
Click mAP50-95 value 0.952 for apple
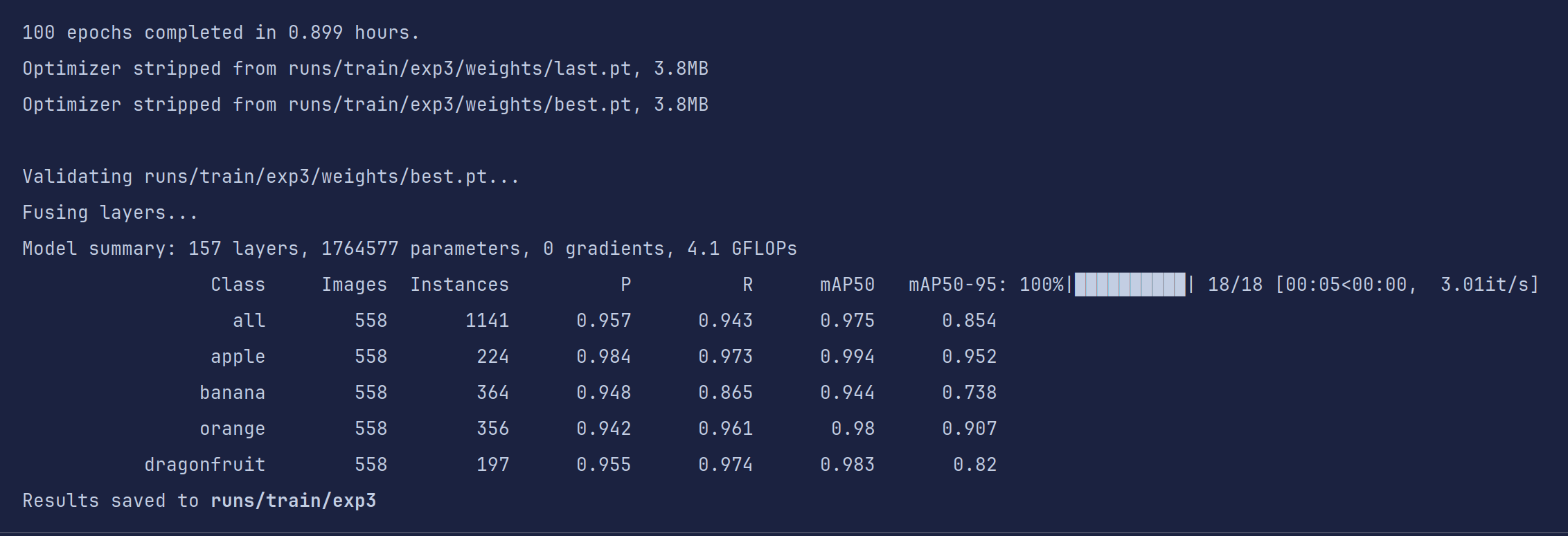pyautogui.click(x=969, y=357)
